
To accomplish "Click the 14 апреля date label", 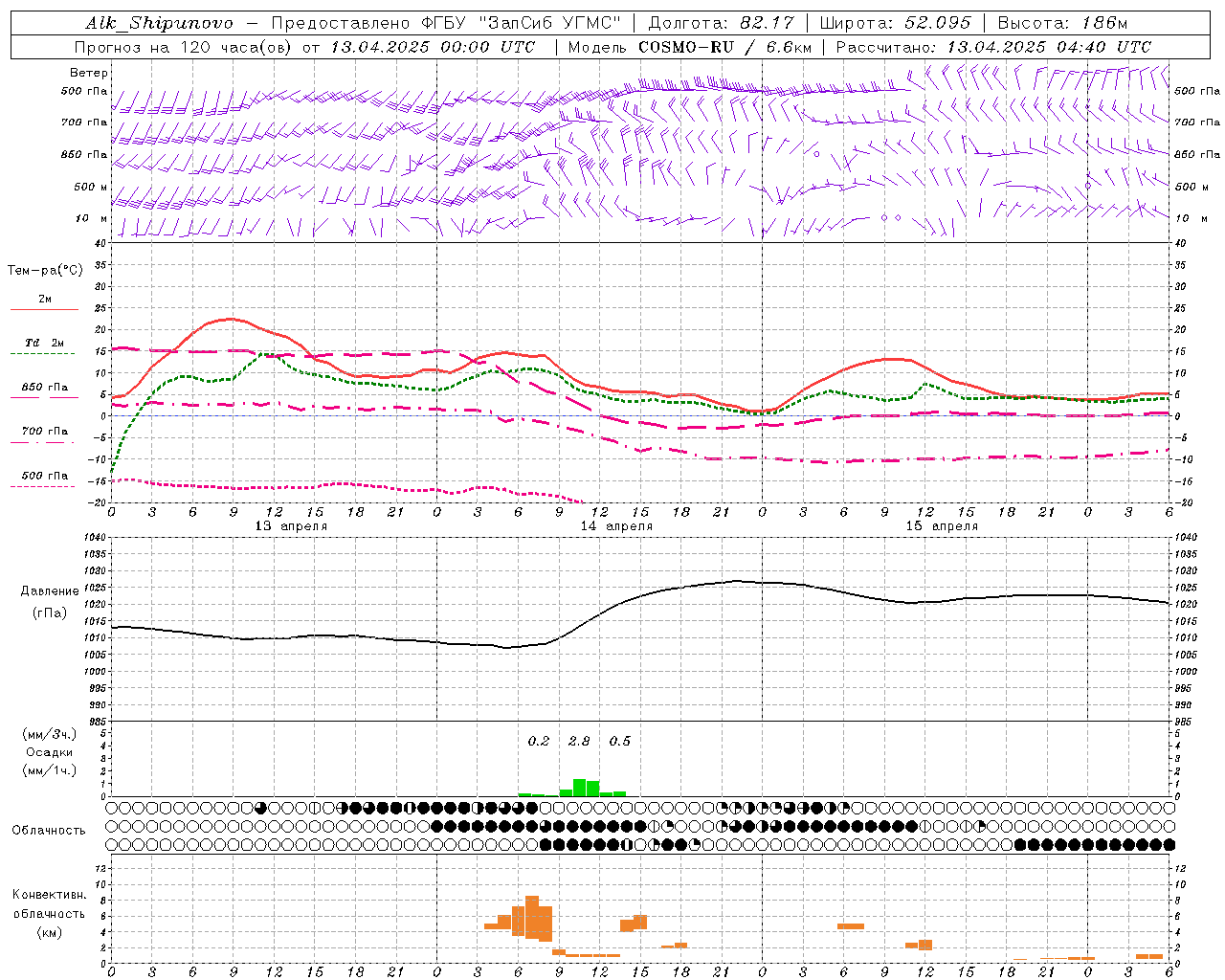I will click(616, 526).
